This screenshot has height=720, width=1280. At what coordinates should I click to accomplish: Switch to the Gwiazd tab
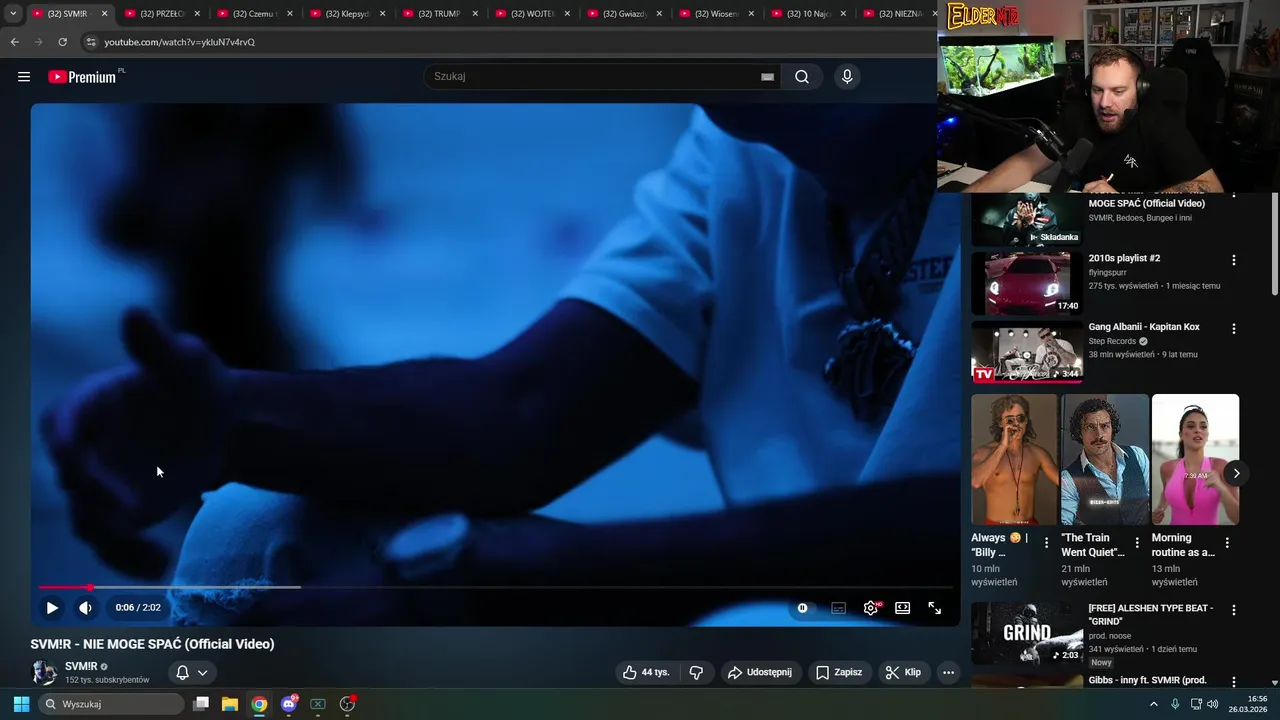(624, 14)
